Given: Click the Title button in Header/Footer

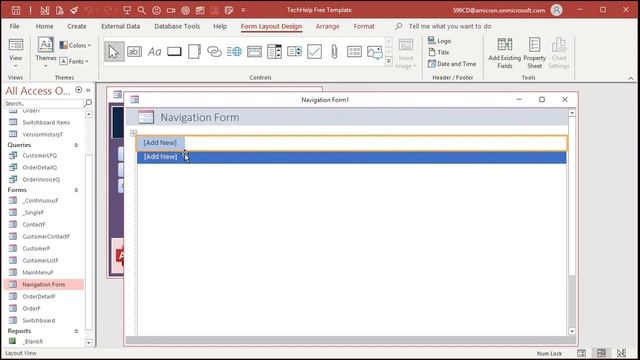Looking at the screenshot, I should (x=439, y=52).
